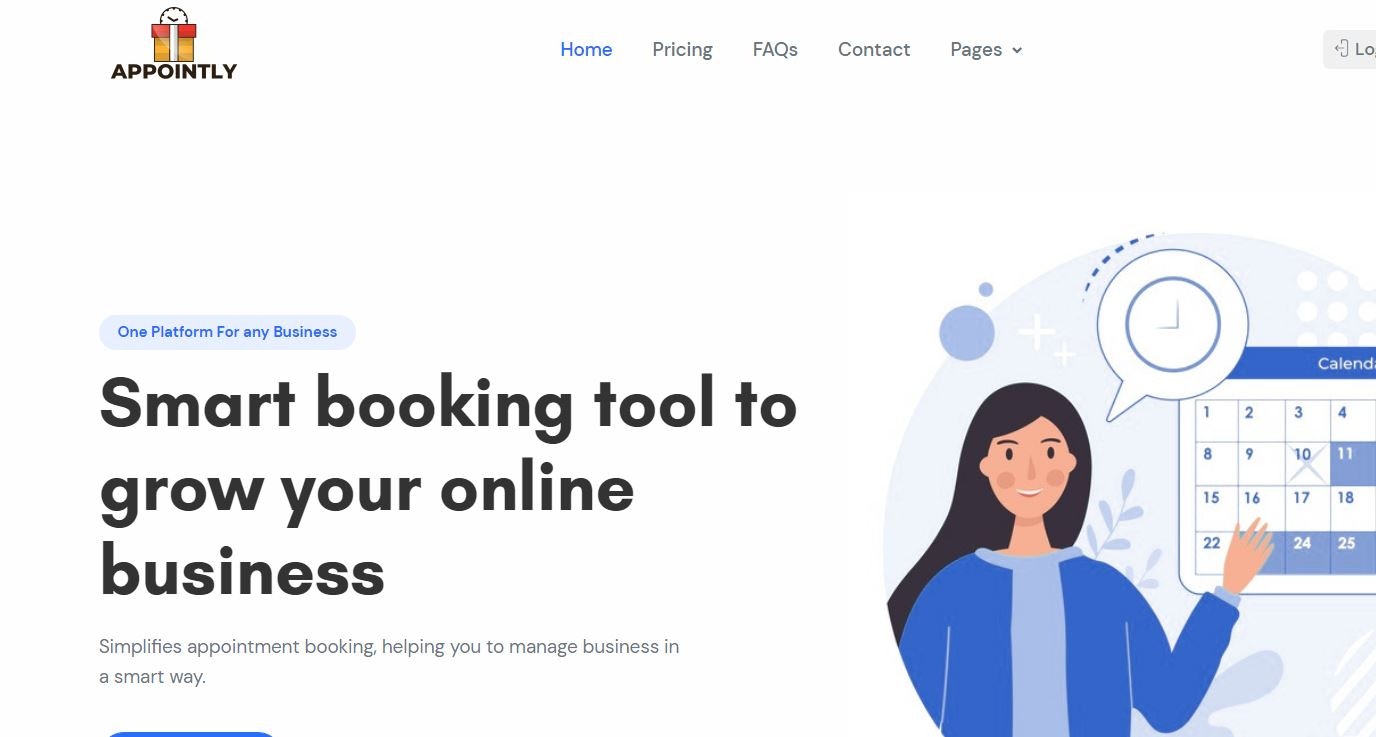The height and width of the screenshot is (737, 1376).
Task: Open the FAQs link
Action: click(x=775, y=49)
